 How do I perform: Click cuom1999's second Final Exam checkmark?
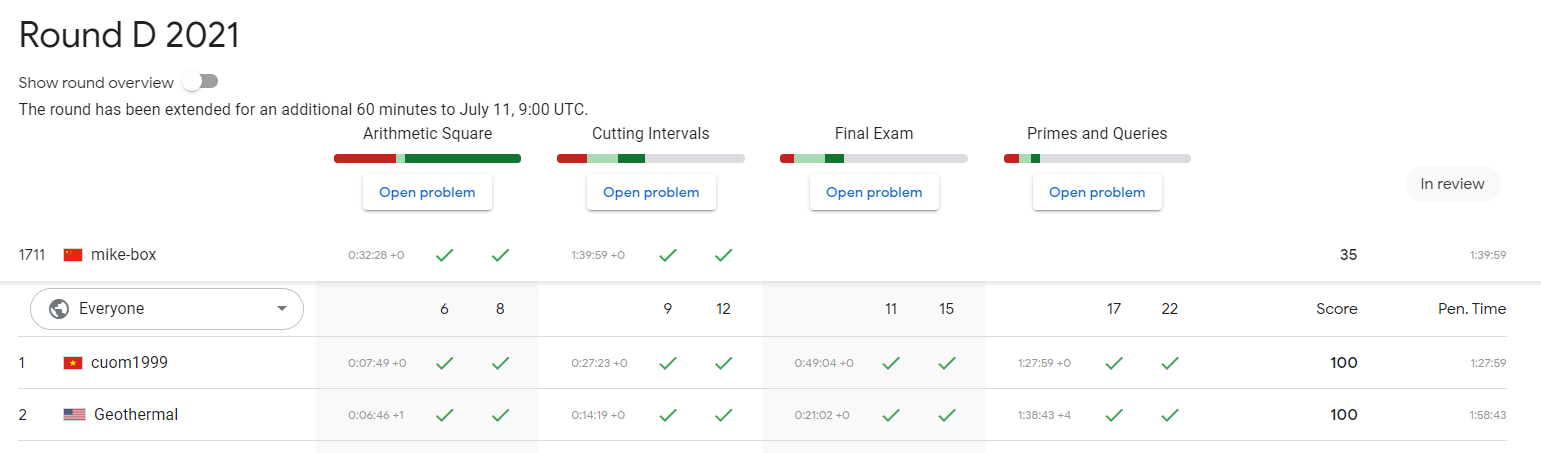(x=947, y=363)
